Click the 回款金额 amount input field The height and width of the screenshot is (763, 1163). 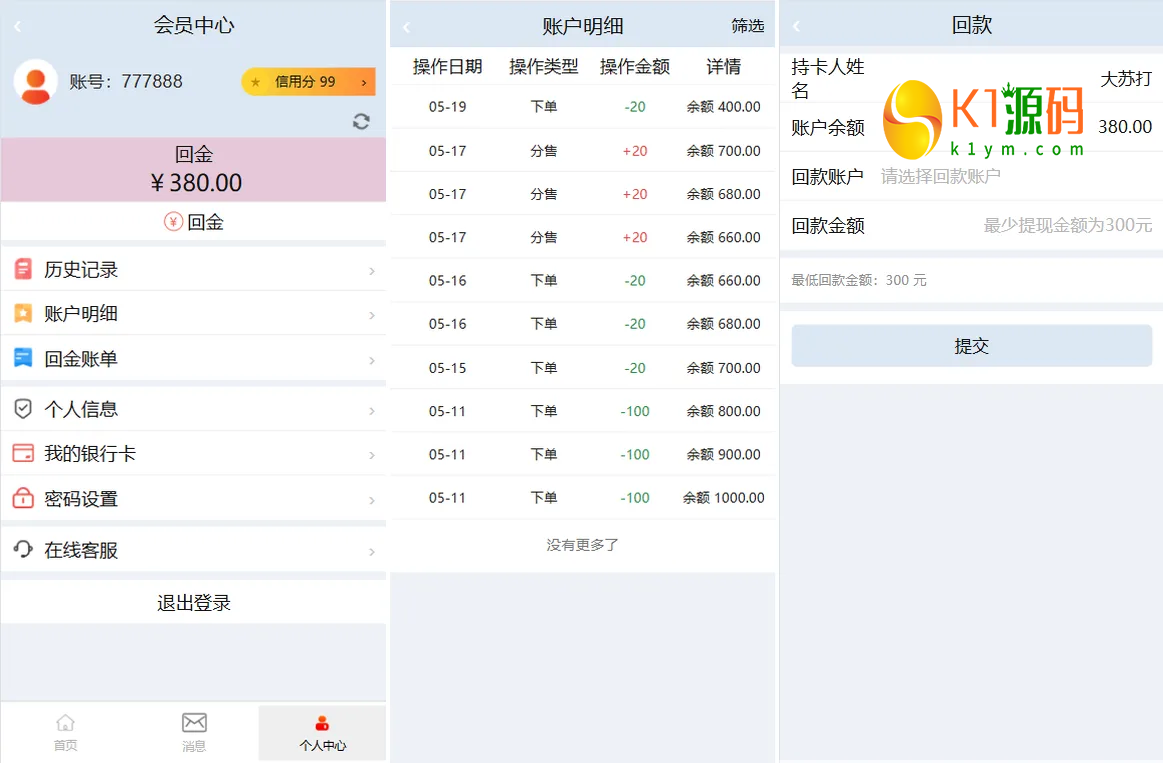(971, 225)
